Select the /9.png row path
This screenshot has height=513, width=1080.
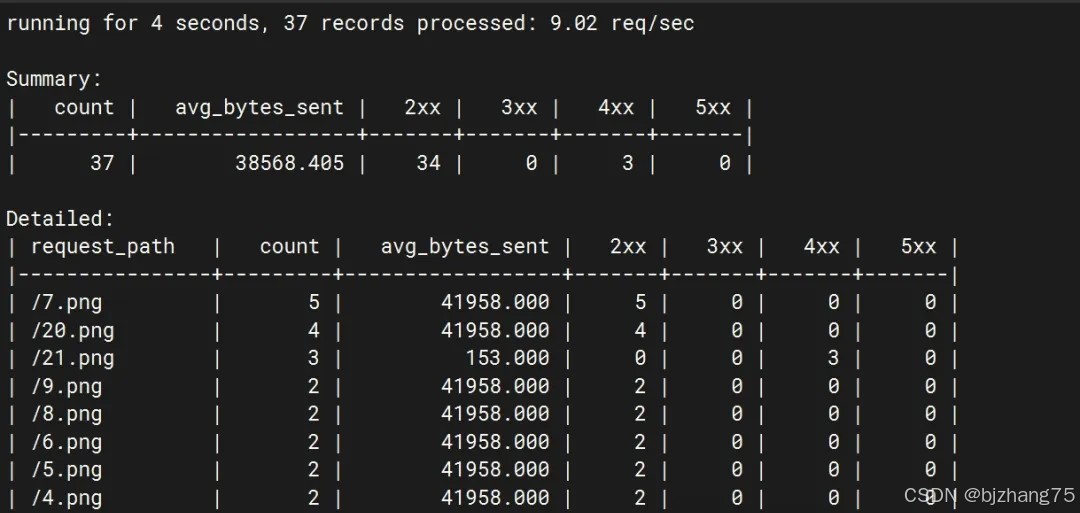(66, 386)
